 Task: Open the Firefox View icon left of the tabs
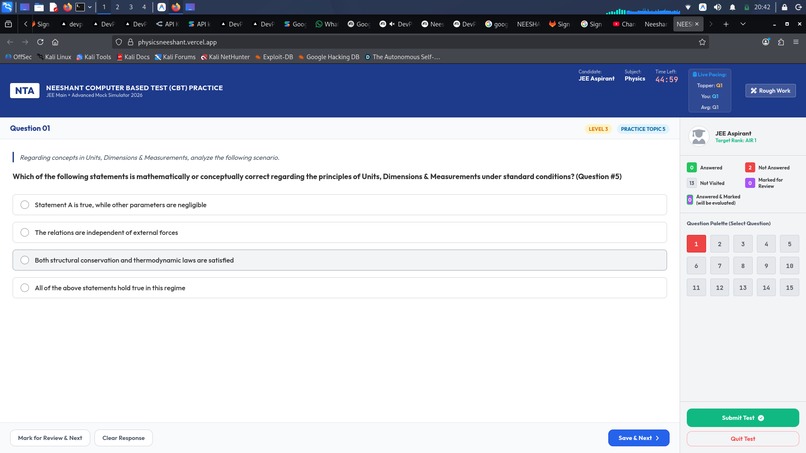(8, 24)
